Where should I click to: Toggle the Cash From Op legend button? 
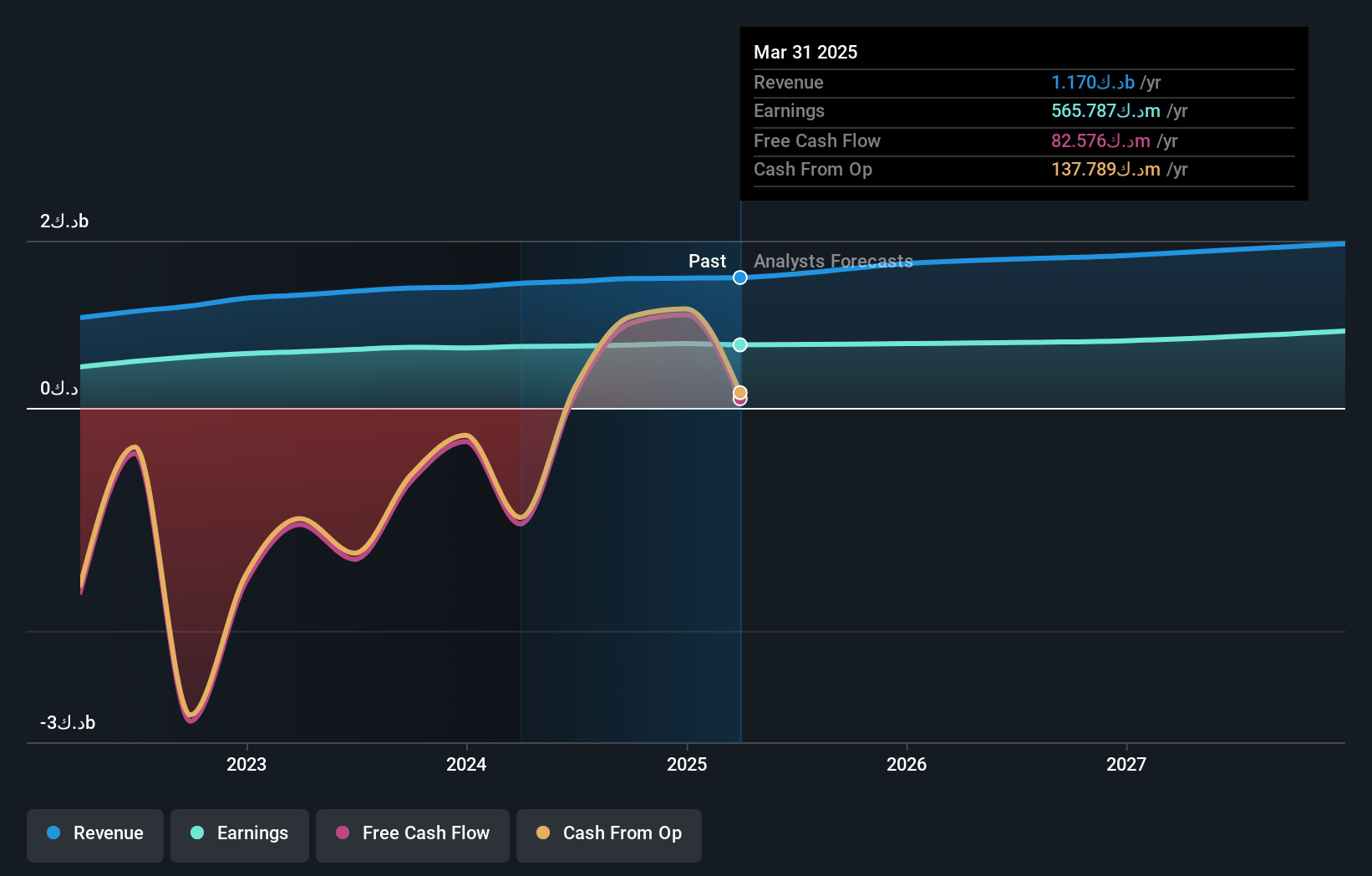click(609, 835)
